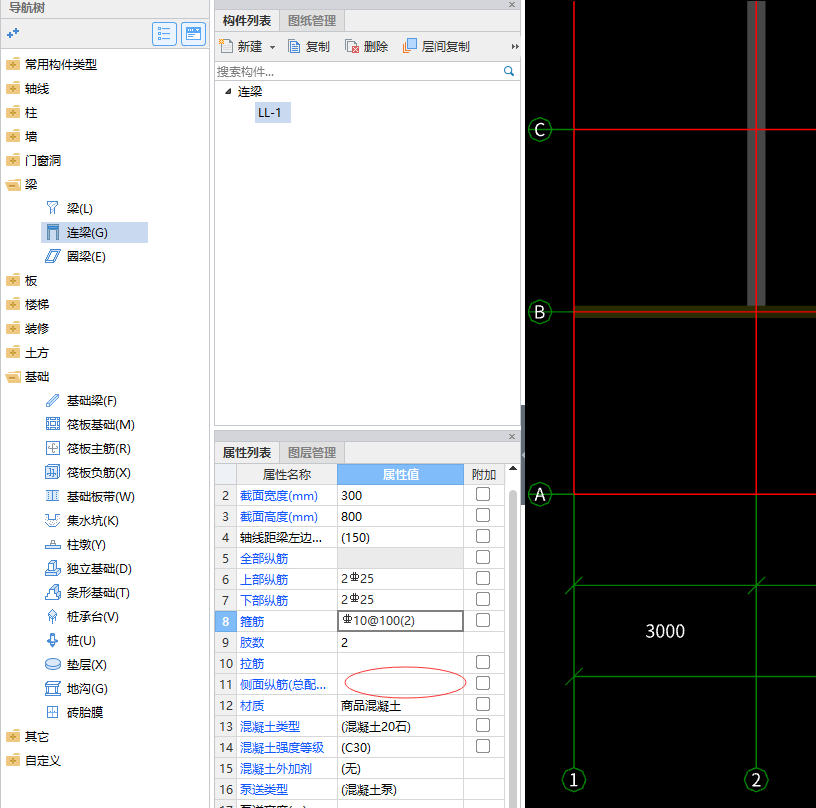
Task: Switch to the 图纸管理 tab
Action: (x=312, y=21)
